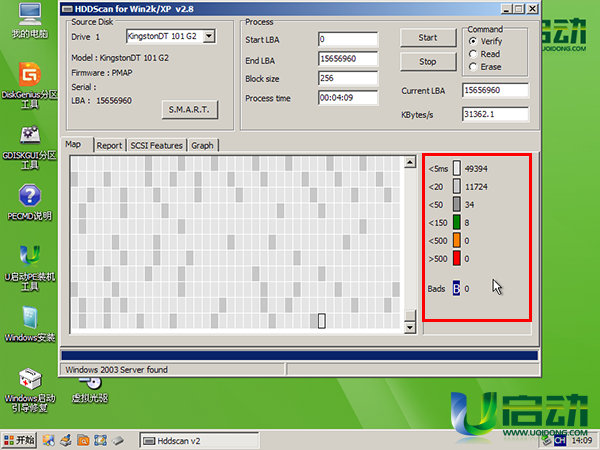This screenshot has height=450, width=600.
Task: Click the >500 red swatch
Action: 457,258
